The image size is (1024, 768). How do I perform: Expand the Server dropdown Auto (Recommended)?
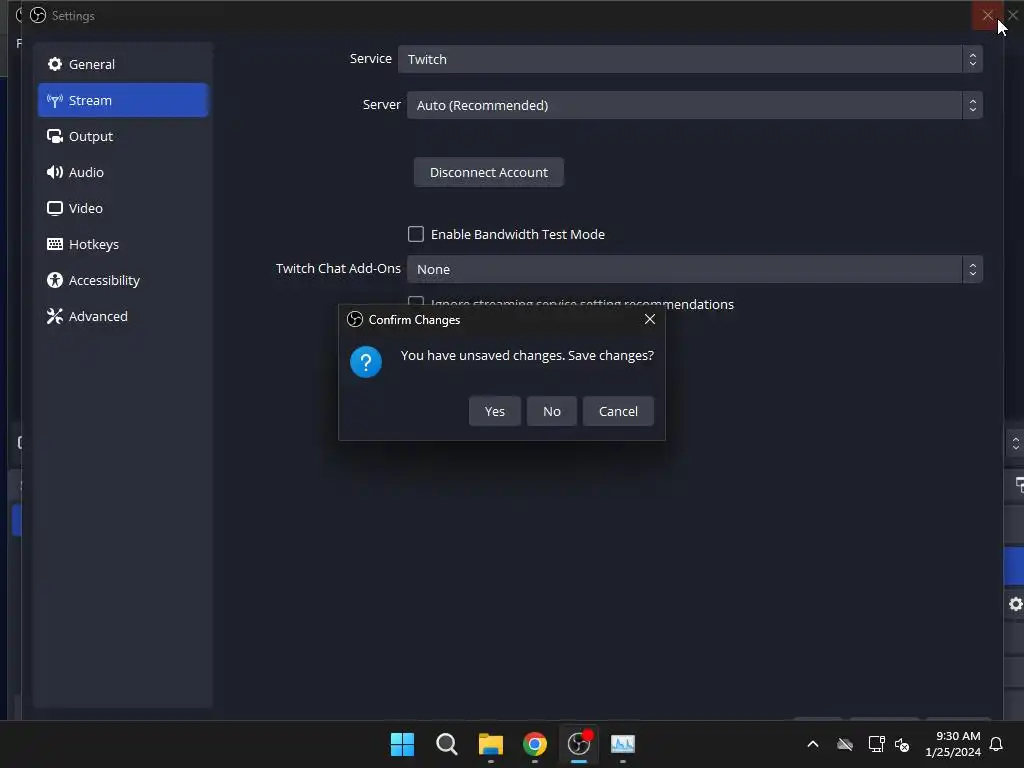click(x=694, y=105)
